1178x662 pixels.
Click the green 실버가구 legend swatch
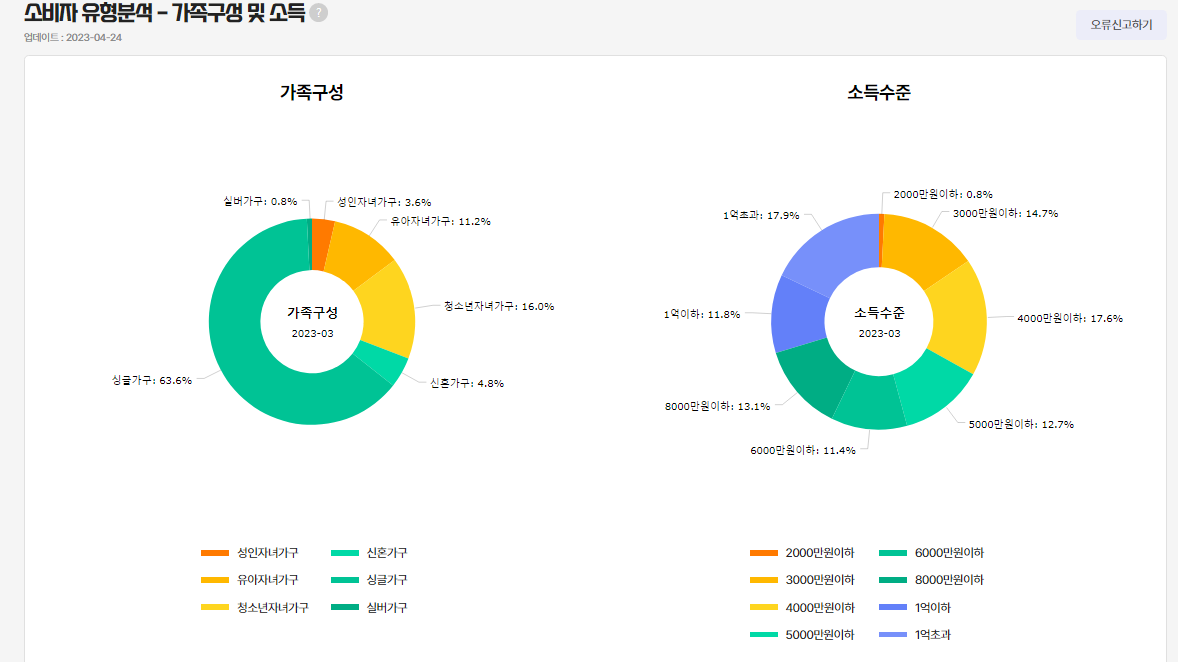tap(347, 605)
